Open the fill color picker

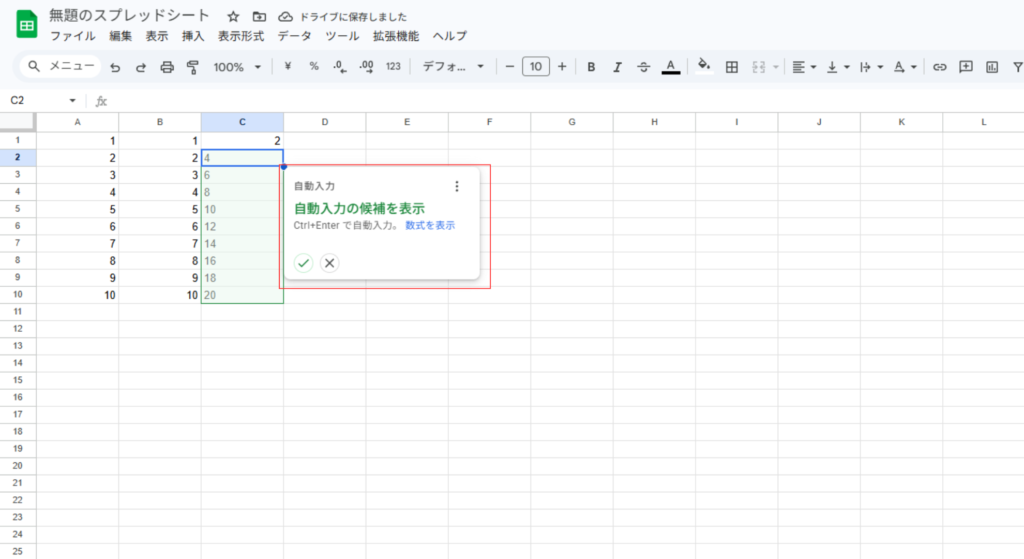703,67
